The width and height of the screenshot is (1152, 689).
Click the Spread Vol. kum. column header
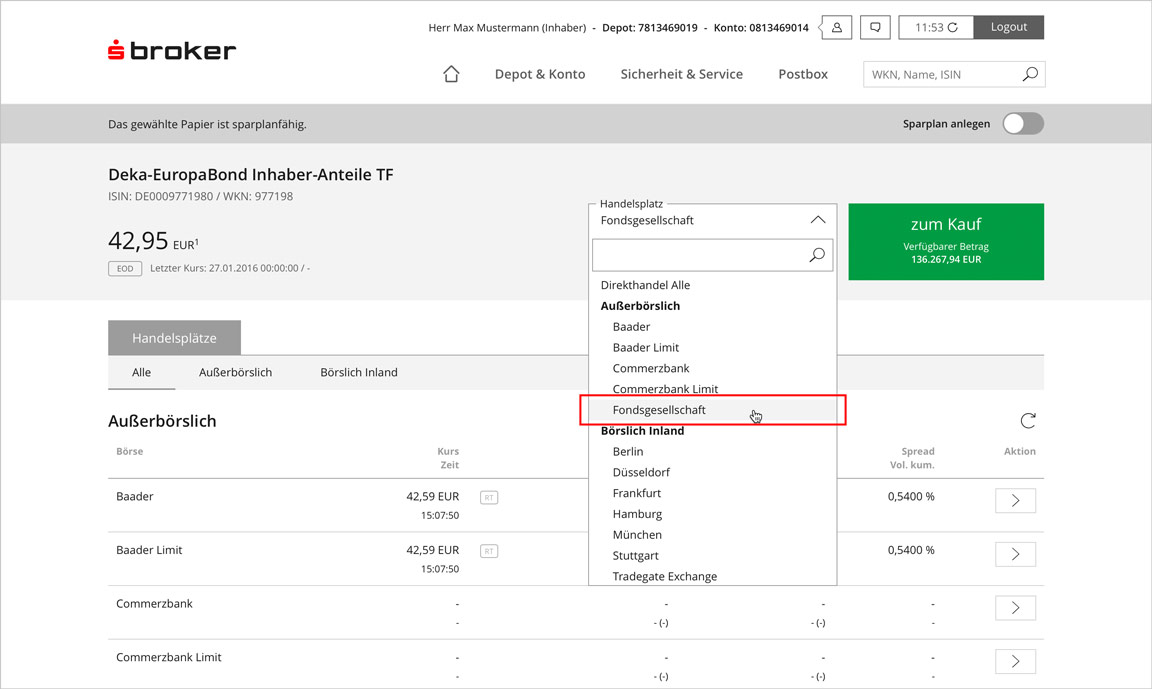pos(912,458)
